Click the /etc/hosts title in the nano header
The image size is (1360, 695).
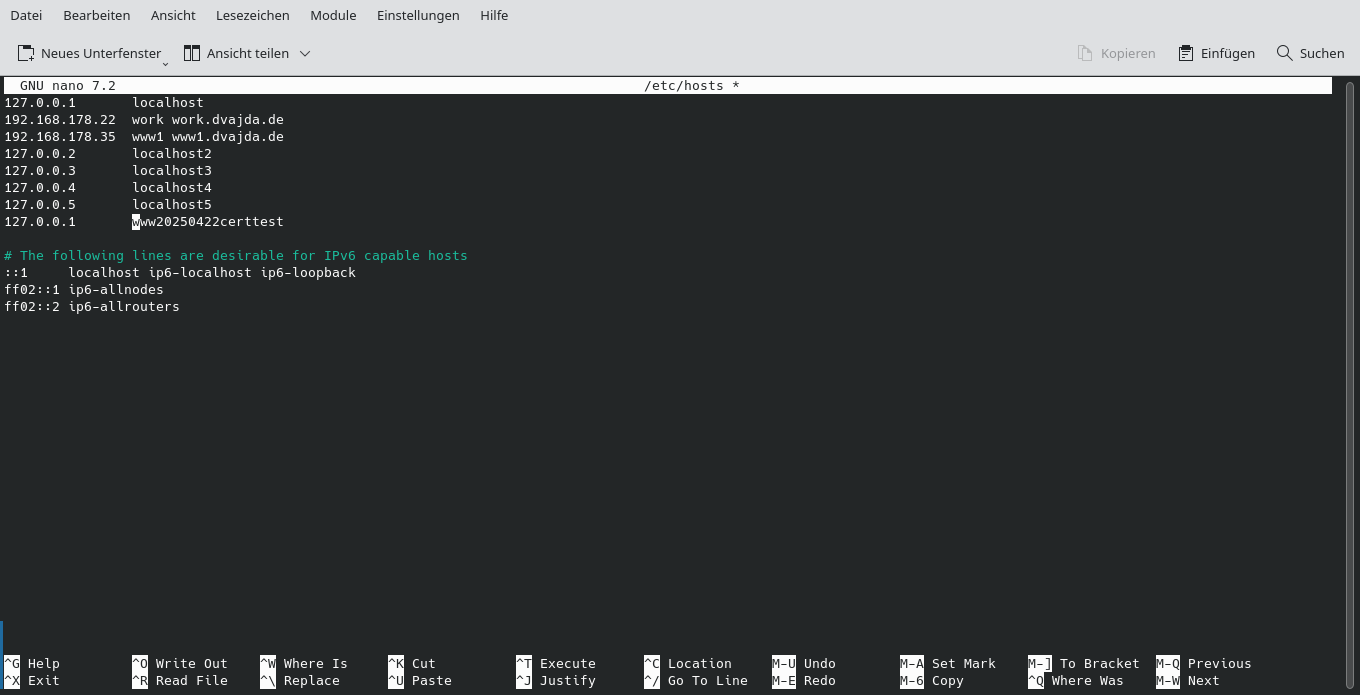coord(692,85)
